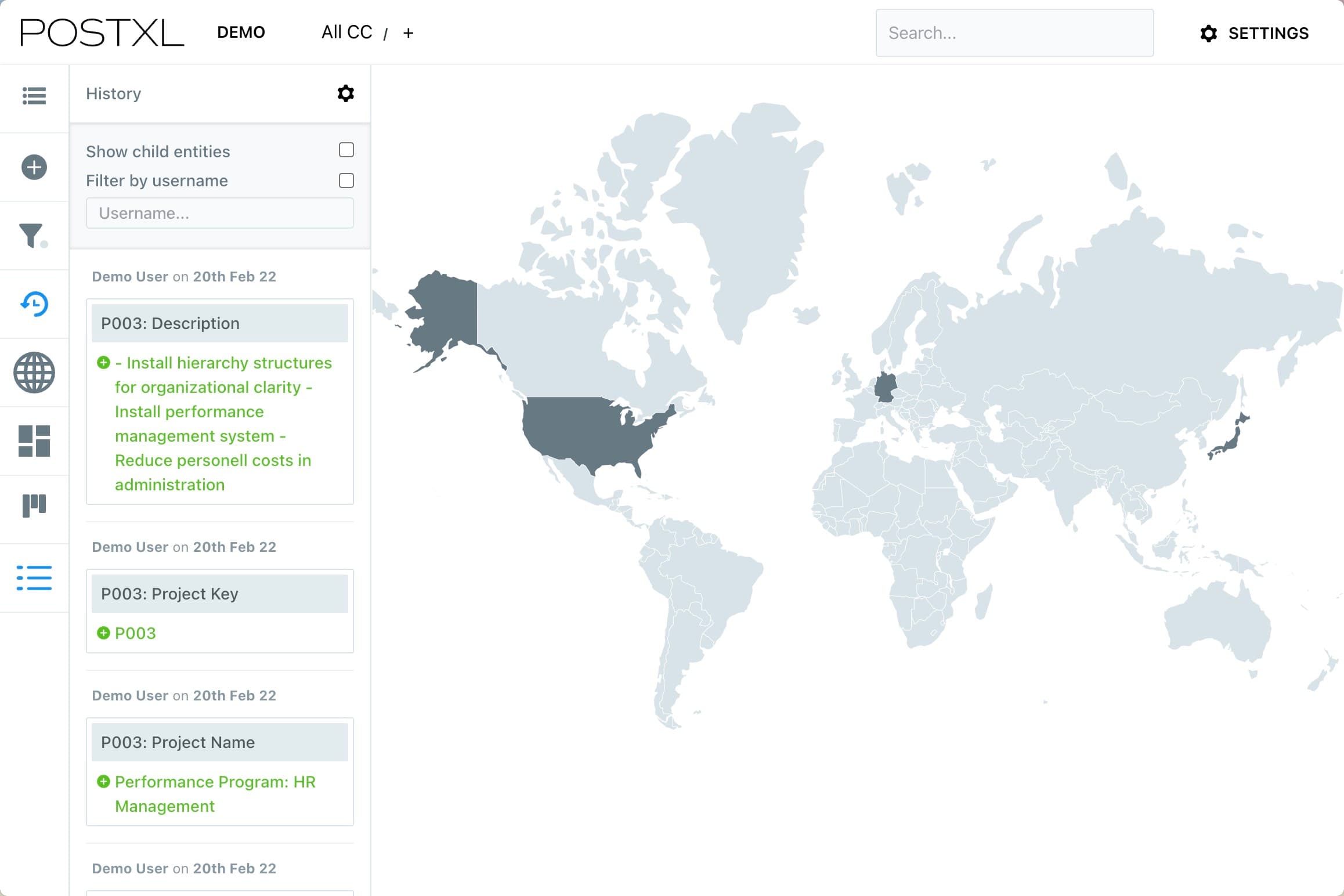1344x896 pixels.
Task: Click the plus next to the breadcrumb path
Action: tap(409, 32)
